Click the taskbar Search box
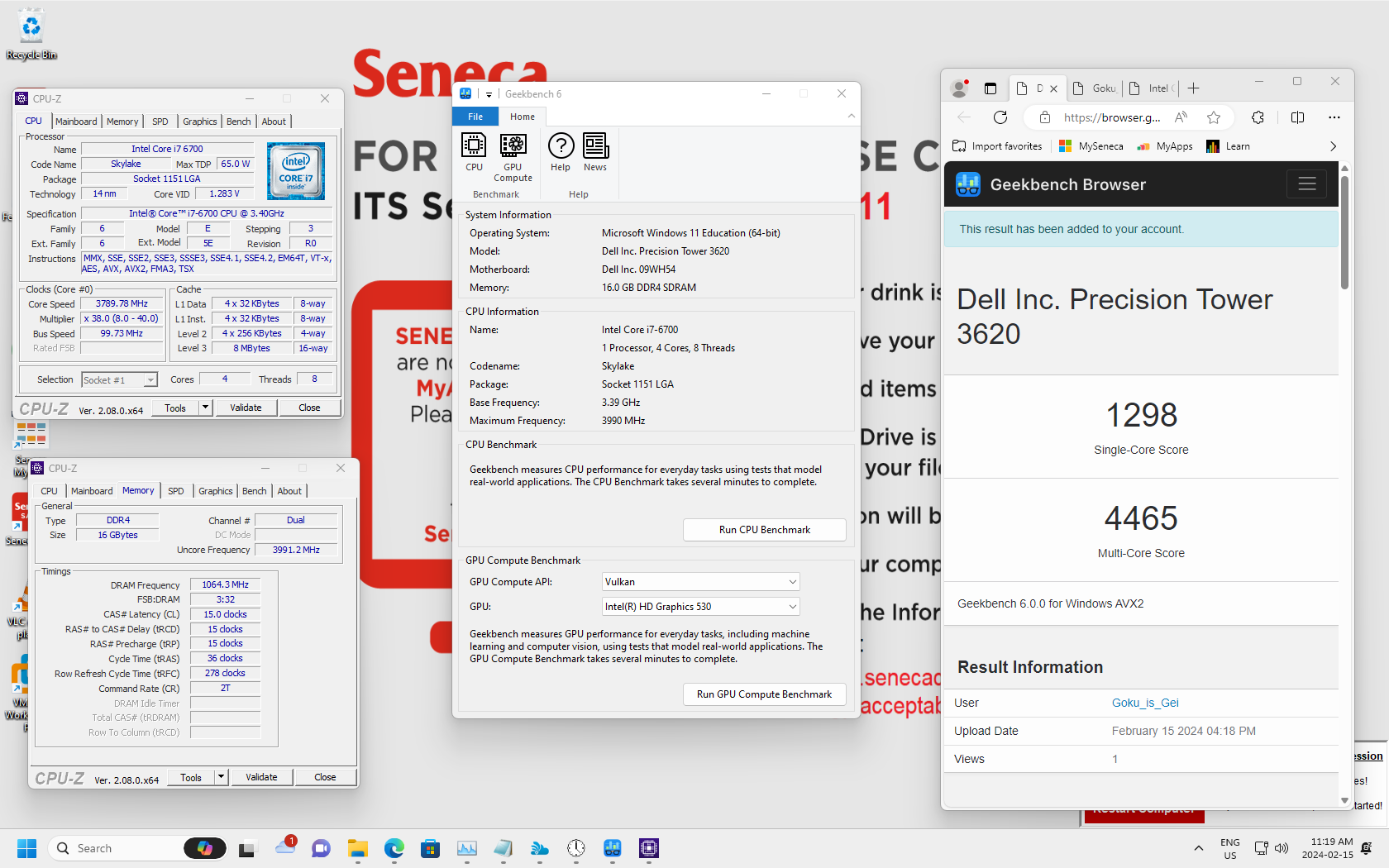 [137, 848]
